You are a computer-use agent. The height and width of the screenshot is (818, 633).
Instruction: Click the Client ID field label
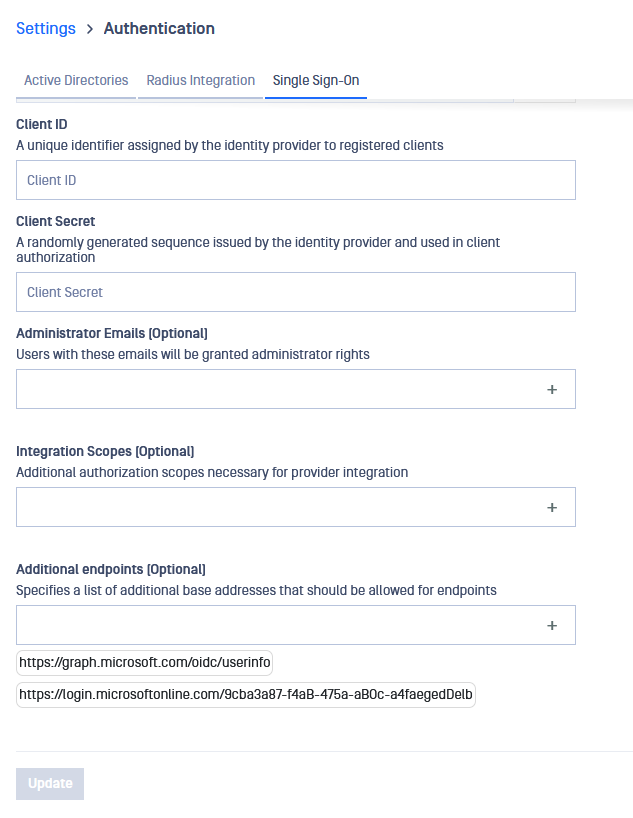coord(42,124)
